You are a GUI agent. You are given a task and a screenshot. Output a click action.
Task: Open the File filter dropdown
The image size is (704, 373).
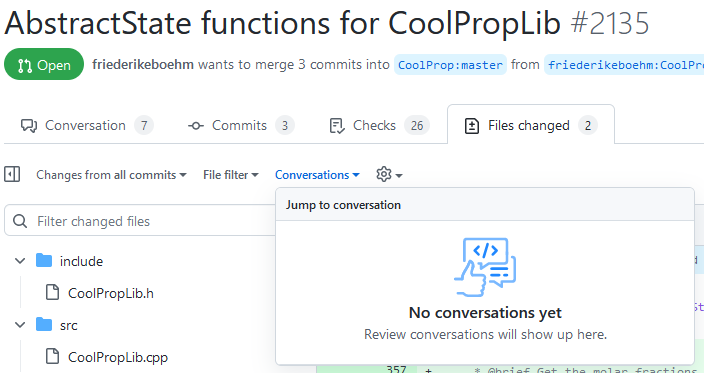(231, 175)
